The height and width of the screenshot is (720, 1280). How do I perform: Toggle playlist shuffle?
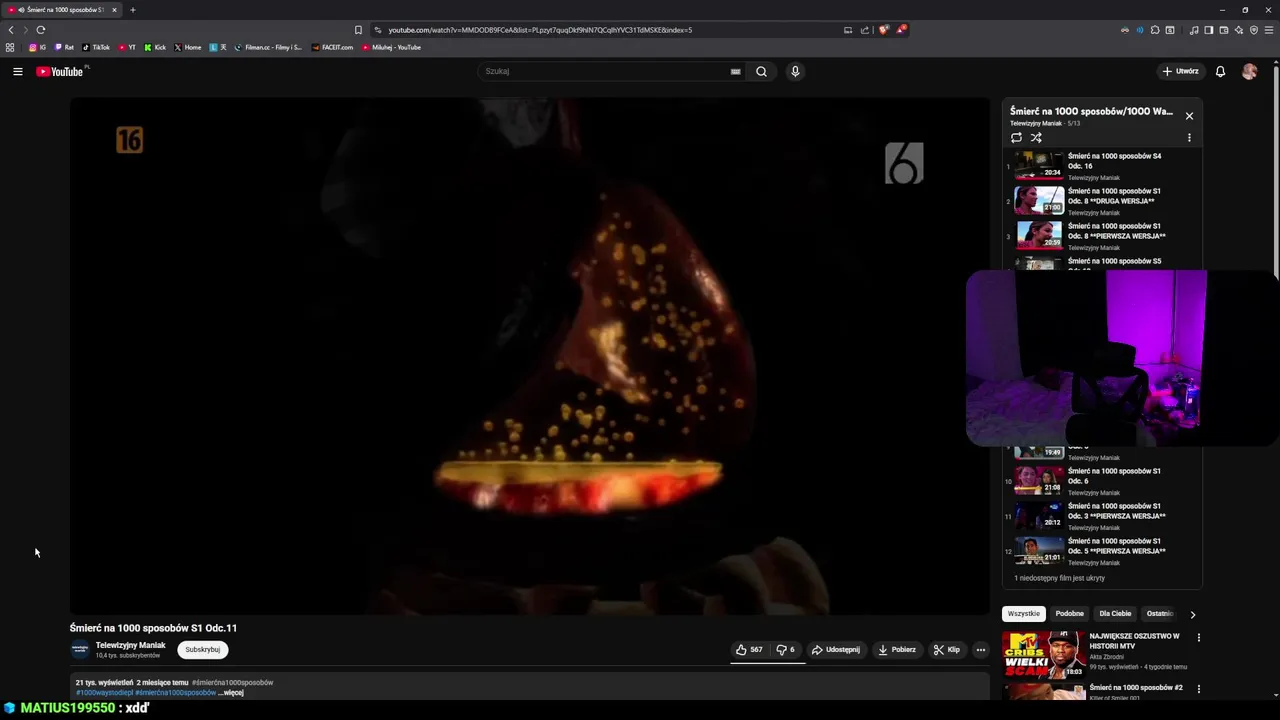coord(1036,138)
